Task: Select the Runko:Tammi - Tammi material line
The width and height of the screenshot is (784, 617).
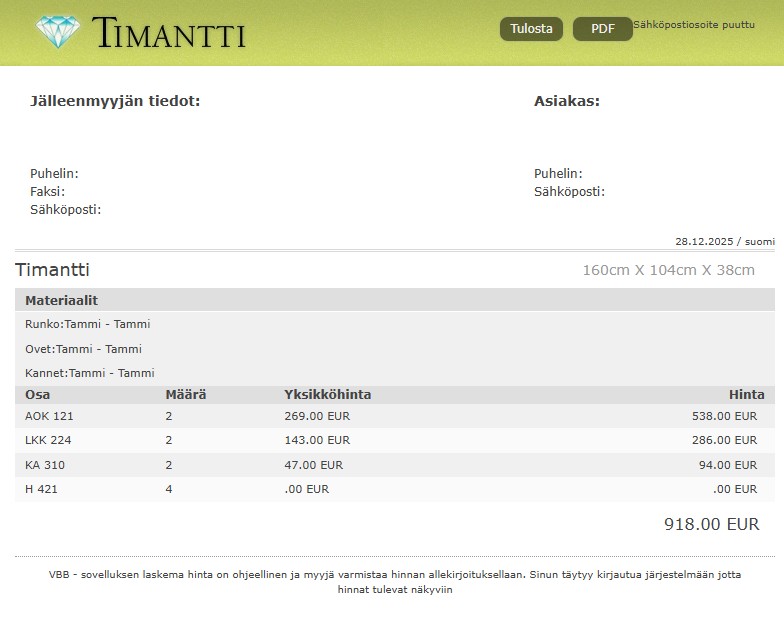Action: point(87,324)
